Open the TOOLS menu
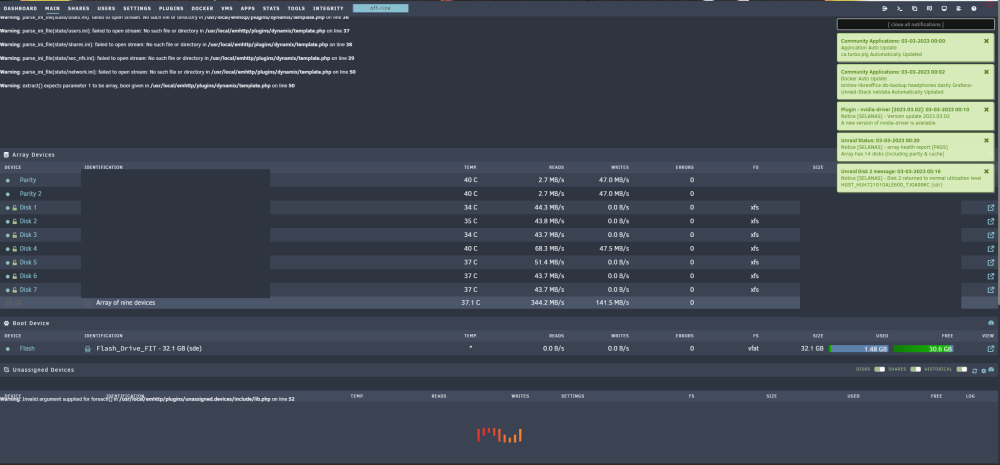This screenshot has width=1000, height=465. point(296,8)
